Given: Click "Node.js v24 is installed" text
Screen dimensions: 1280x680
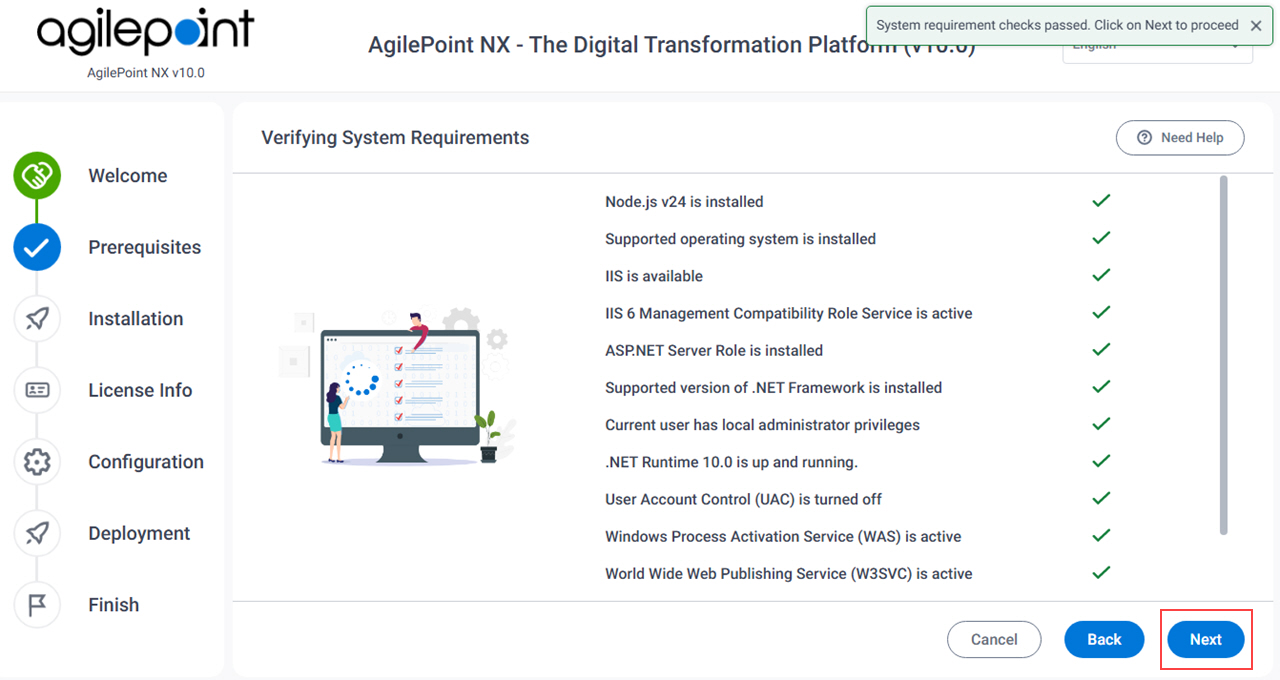Looking at the screenshot, I should (x=684, y=202).
